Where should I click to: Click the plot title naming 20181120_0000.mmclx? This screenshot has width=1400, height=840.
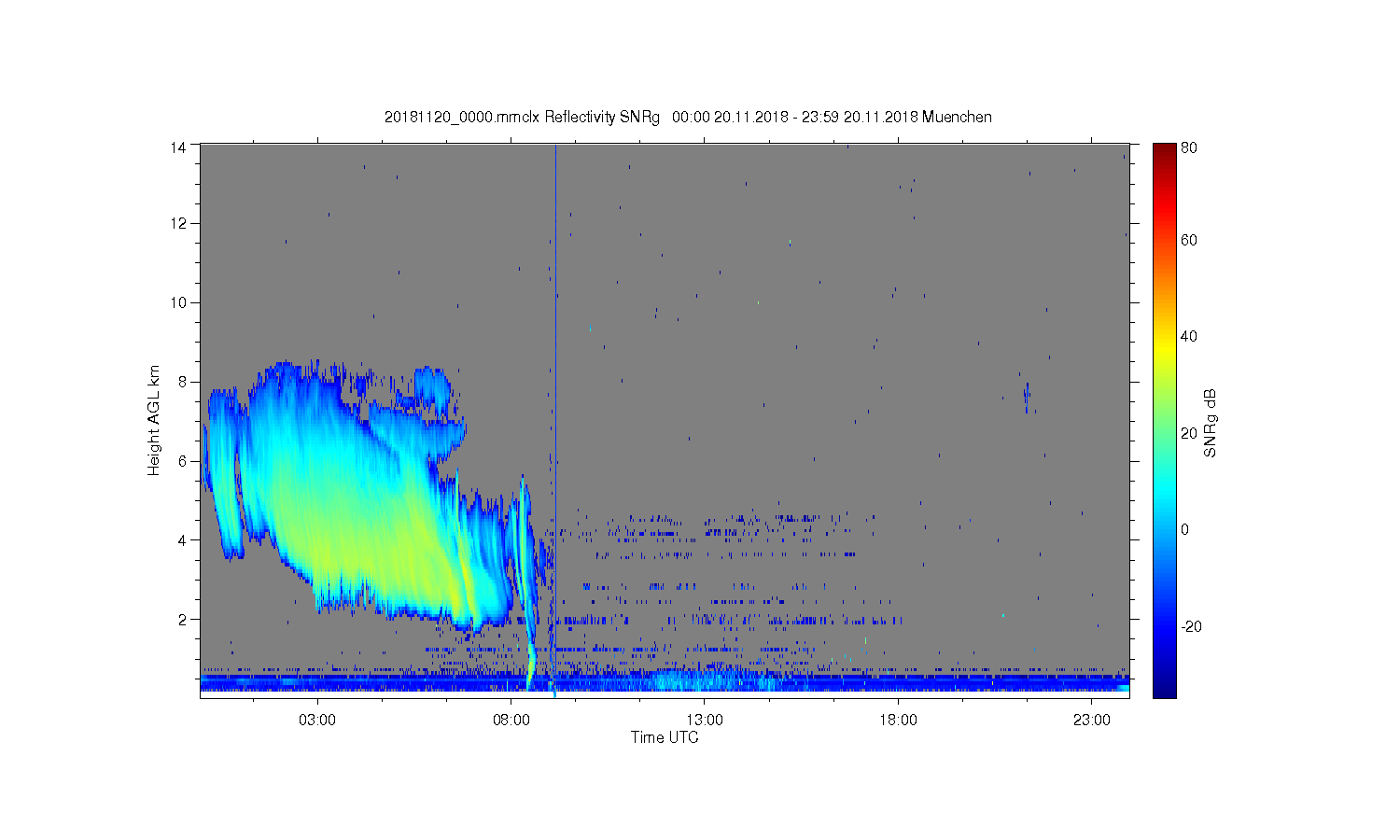pyautogui.click(x=688, y=118)
